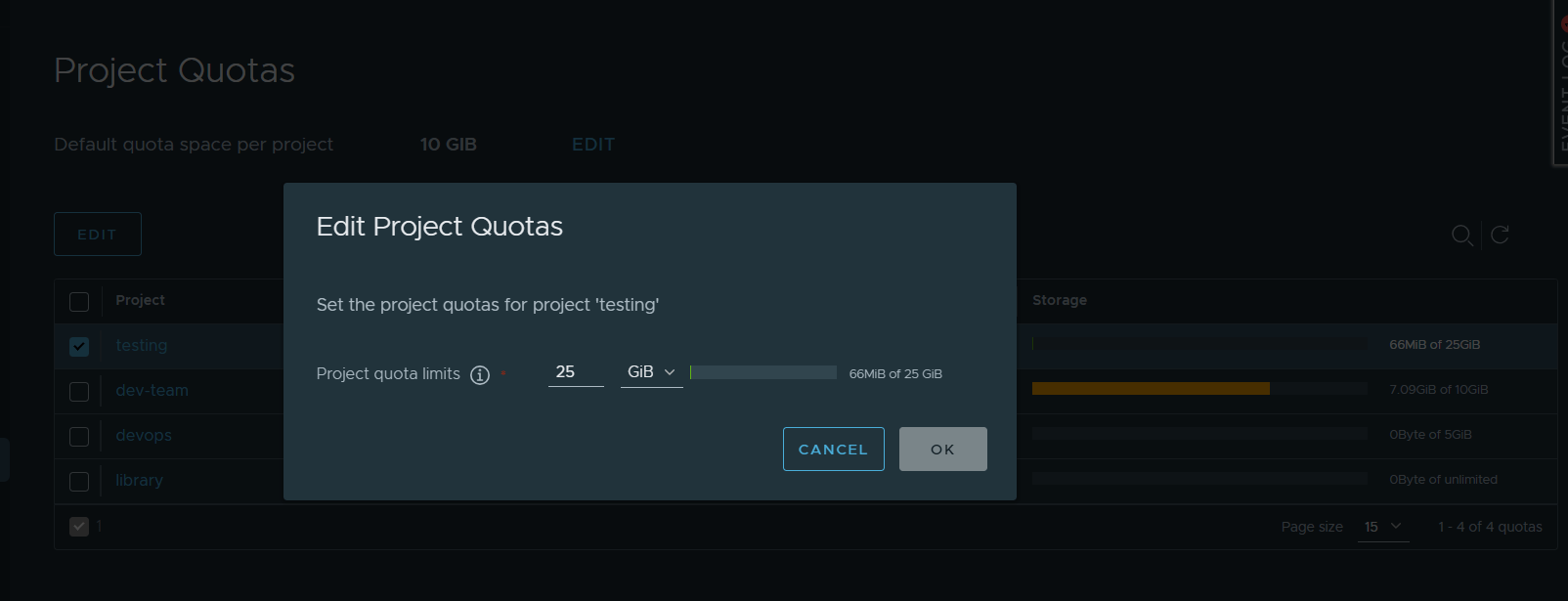Viewport: 1568px width, 601px height.
Task: Click the Edit button above the table
Action: 97,235
